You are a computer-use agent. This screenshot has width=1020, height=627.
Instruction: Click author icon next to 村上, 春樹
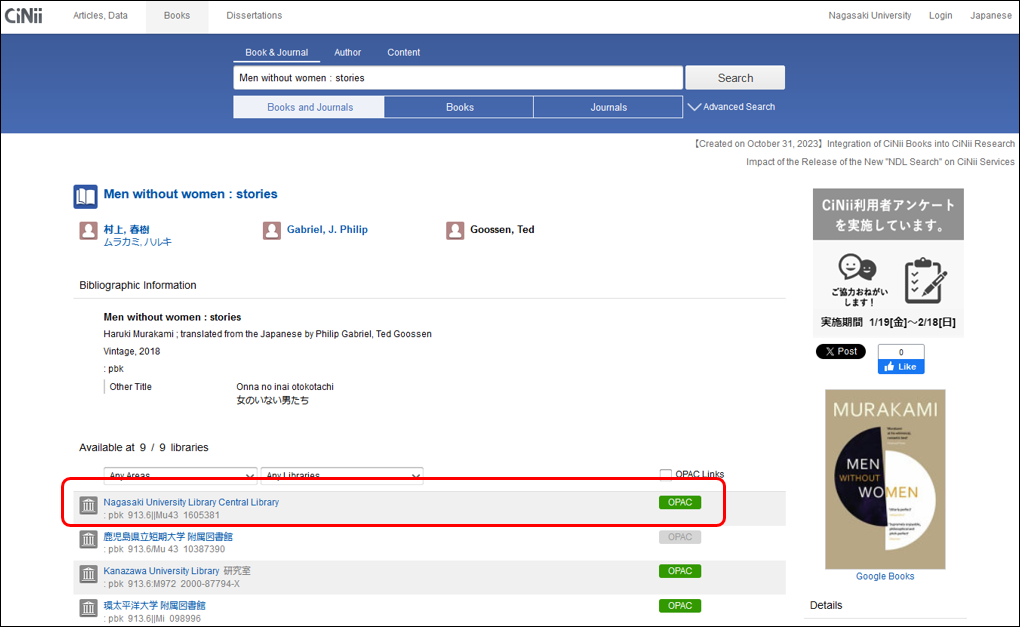tap(88, 231)
